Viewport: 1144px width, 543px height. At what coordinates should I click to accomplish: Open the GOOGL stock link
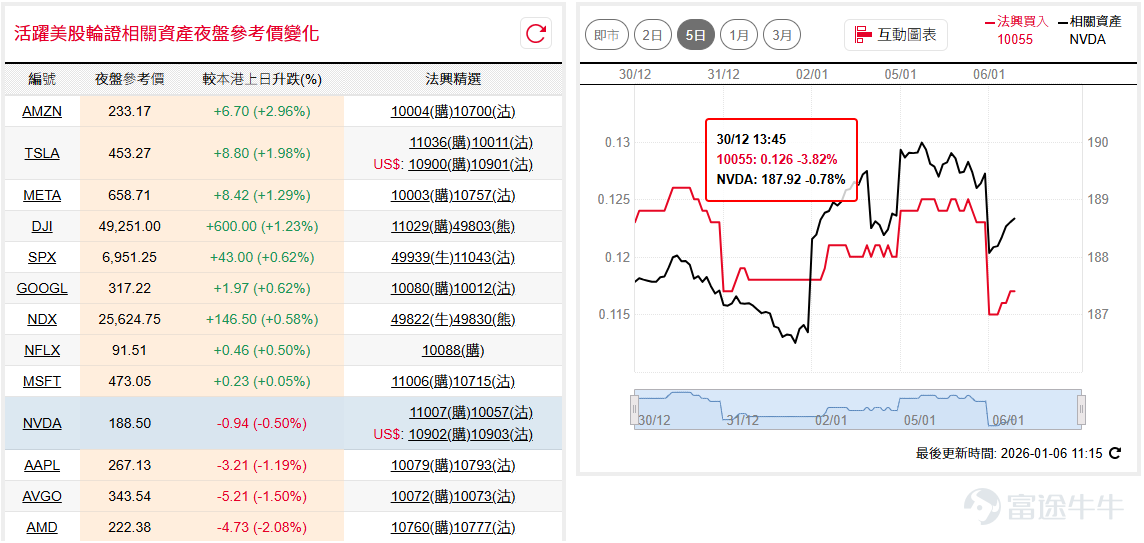[x=42, y=288]
